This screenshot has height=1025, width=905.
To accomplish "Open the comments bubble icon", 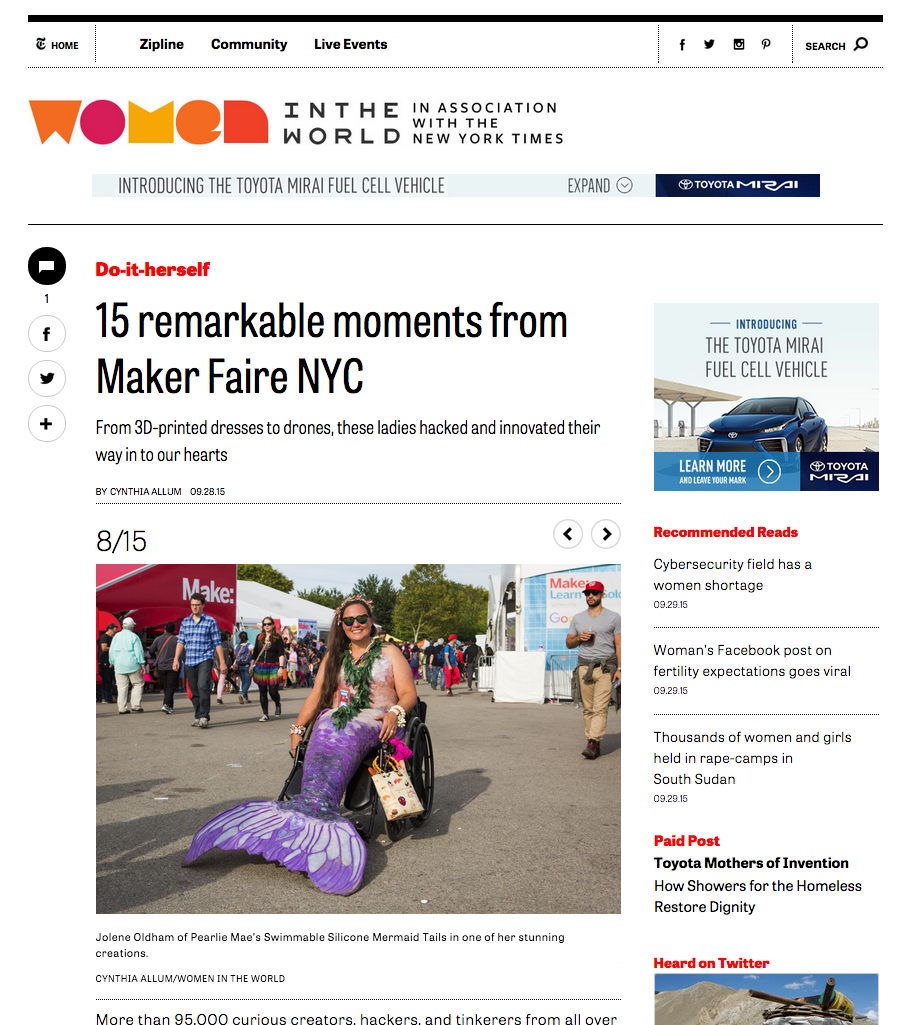I will [x=46, y=266].
